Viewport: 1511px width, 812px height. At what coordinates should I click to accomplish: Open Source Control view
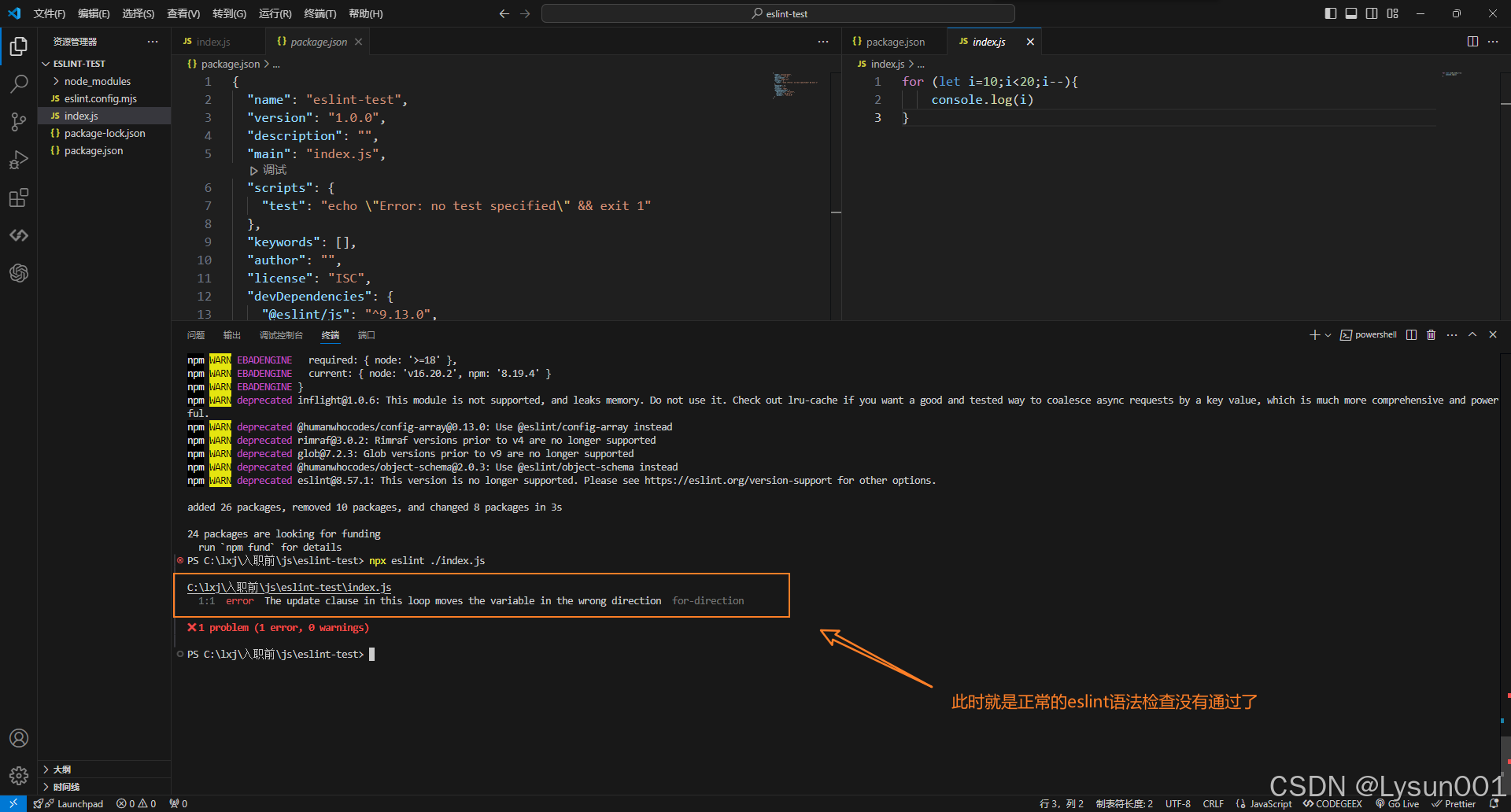[x=19, y=122]
